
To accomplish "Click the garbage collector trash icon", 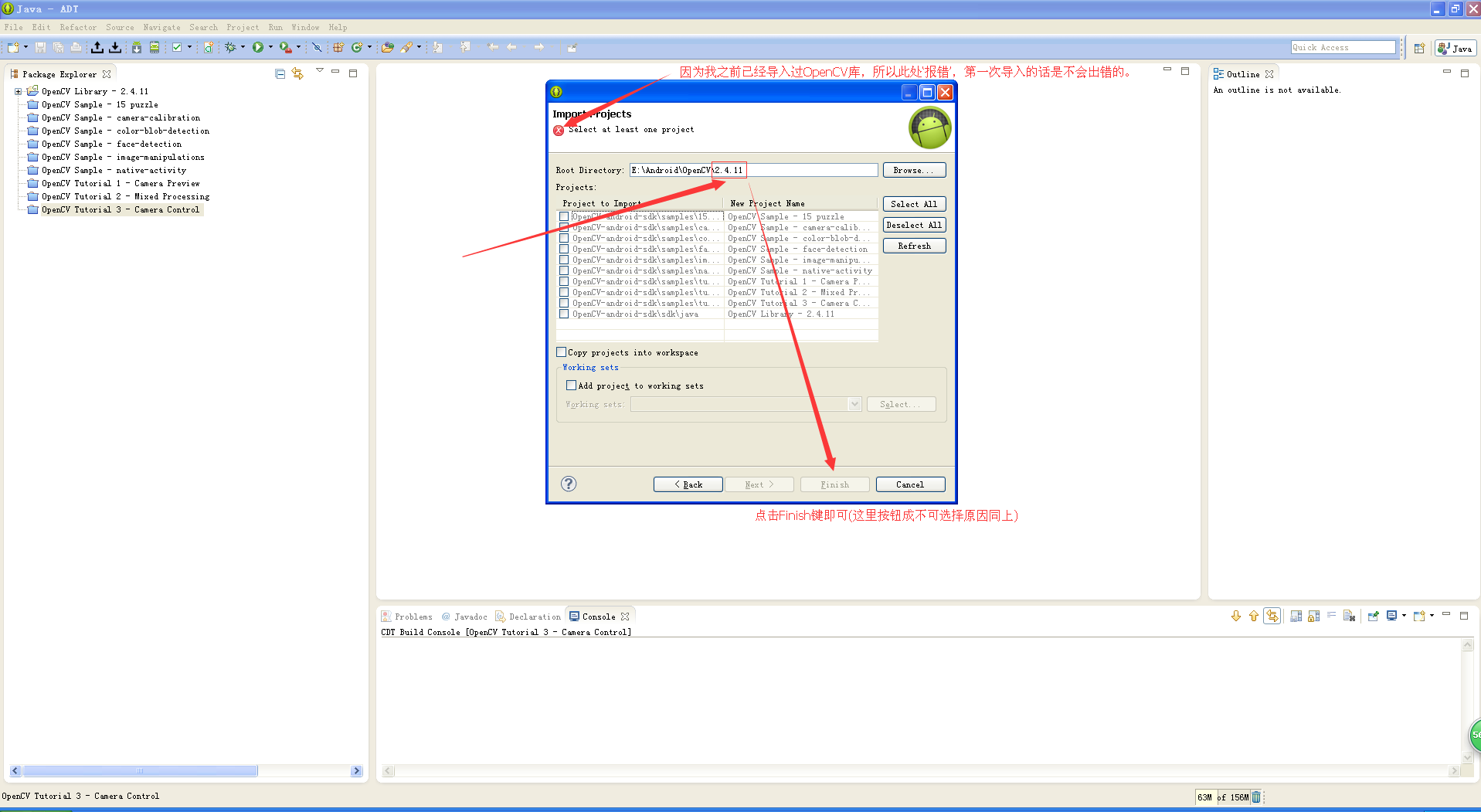I will pyautogui.click(x=1256, y=797).
